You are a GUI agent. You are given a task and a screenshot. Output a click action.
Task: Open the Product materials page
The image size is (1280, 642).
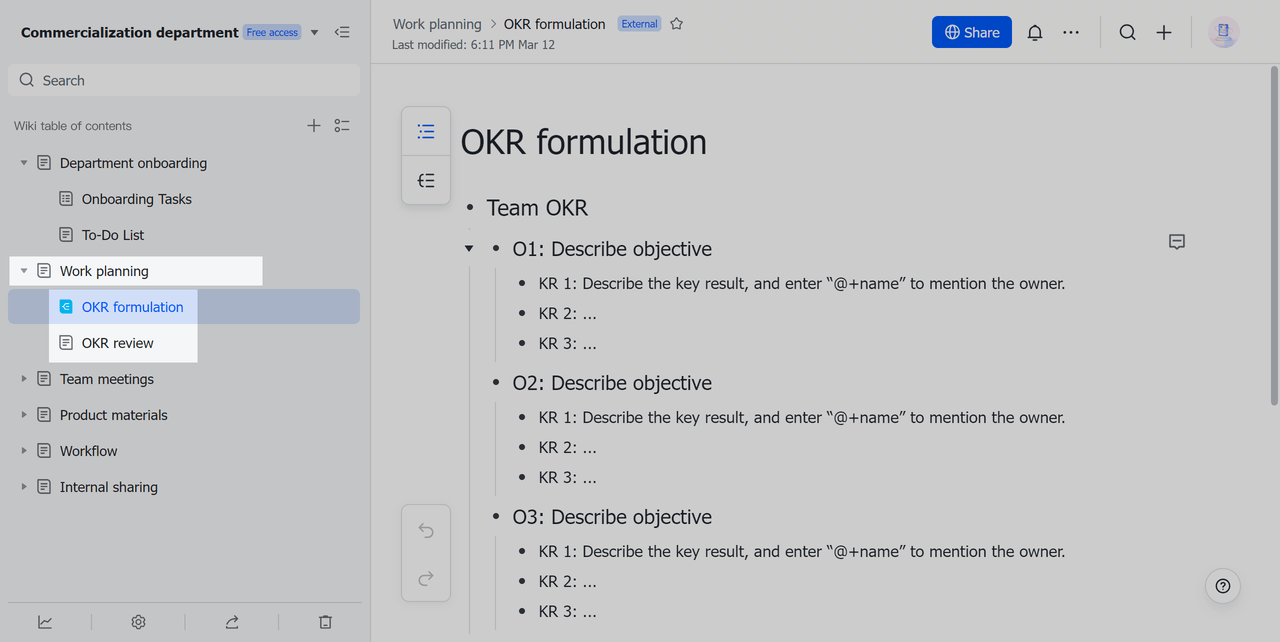pos(114,414)
